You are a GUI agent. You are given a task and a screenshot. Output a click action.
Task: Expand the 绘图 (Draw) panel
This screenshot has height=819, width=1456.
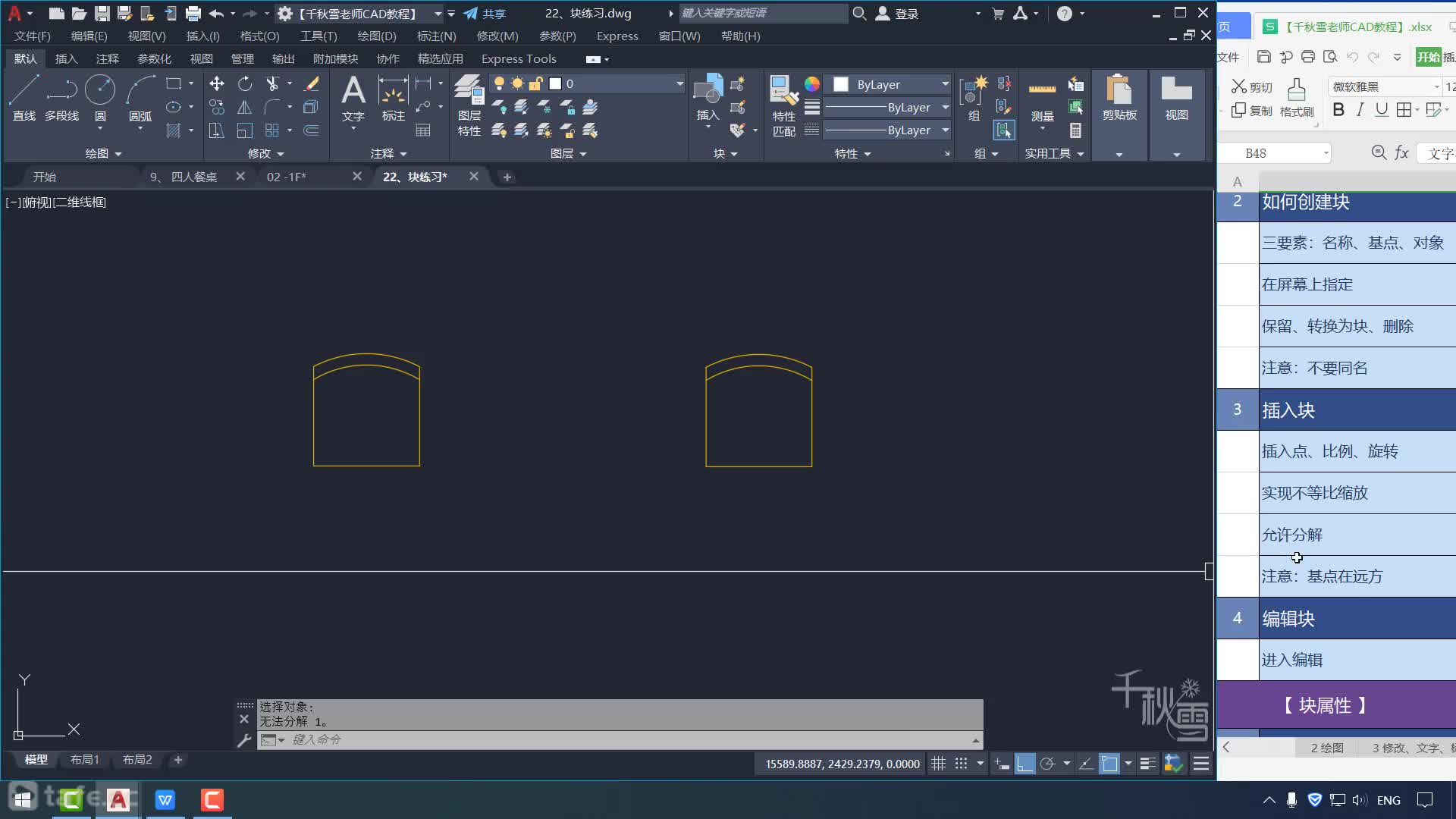coord(103,153)
